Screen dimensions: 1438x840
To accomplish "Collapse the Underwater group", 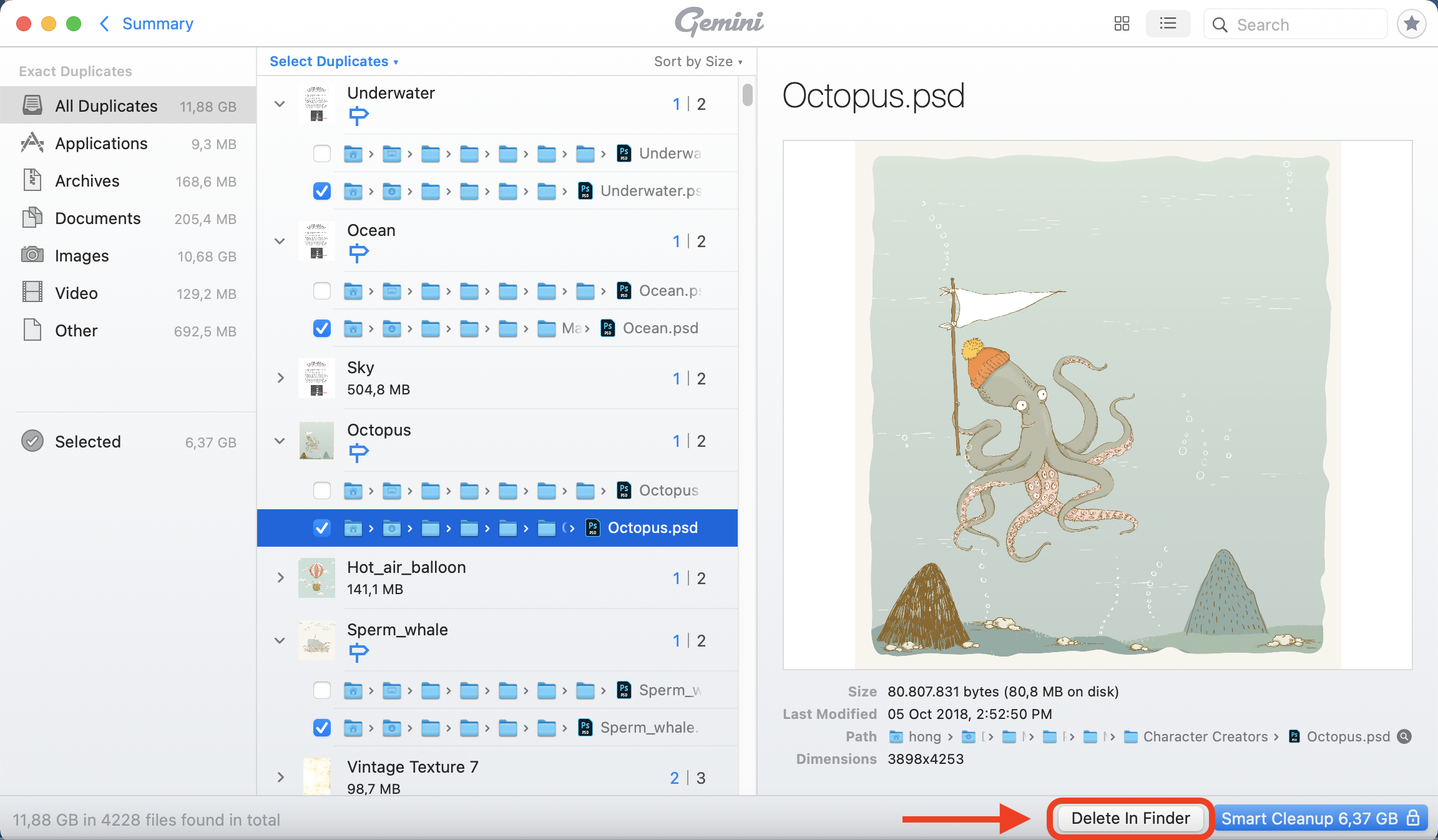I will coord(280,104).
